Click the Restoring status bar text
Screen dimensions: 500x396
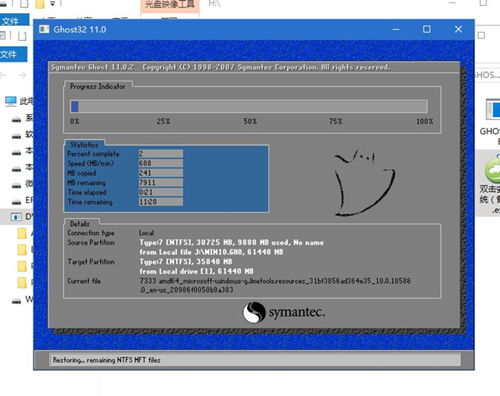106,360
